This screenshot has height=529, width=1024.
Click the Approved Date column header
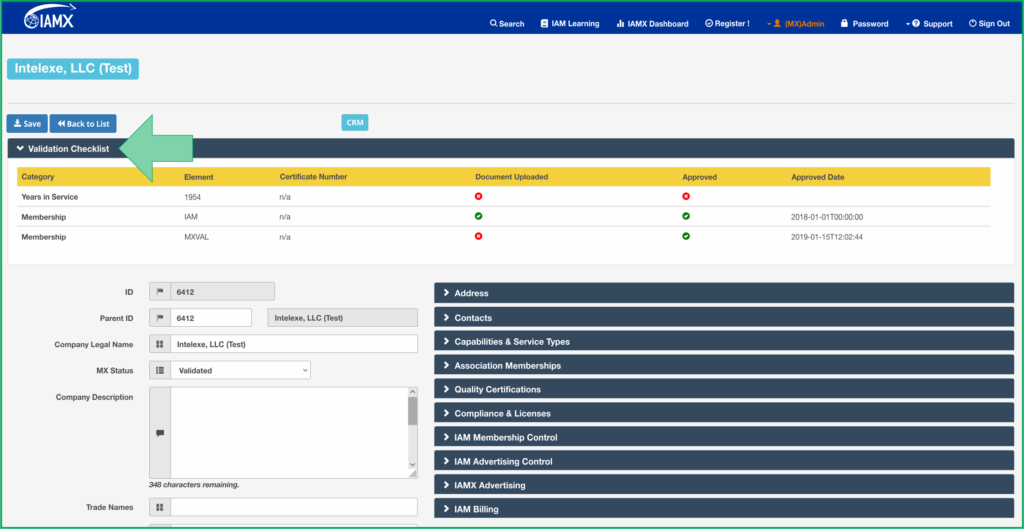click(x=818, y=177)
